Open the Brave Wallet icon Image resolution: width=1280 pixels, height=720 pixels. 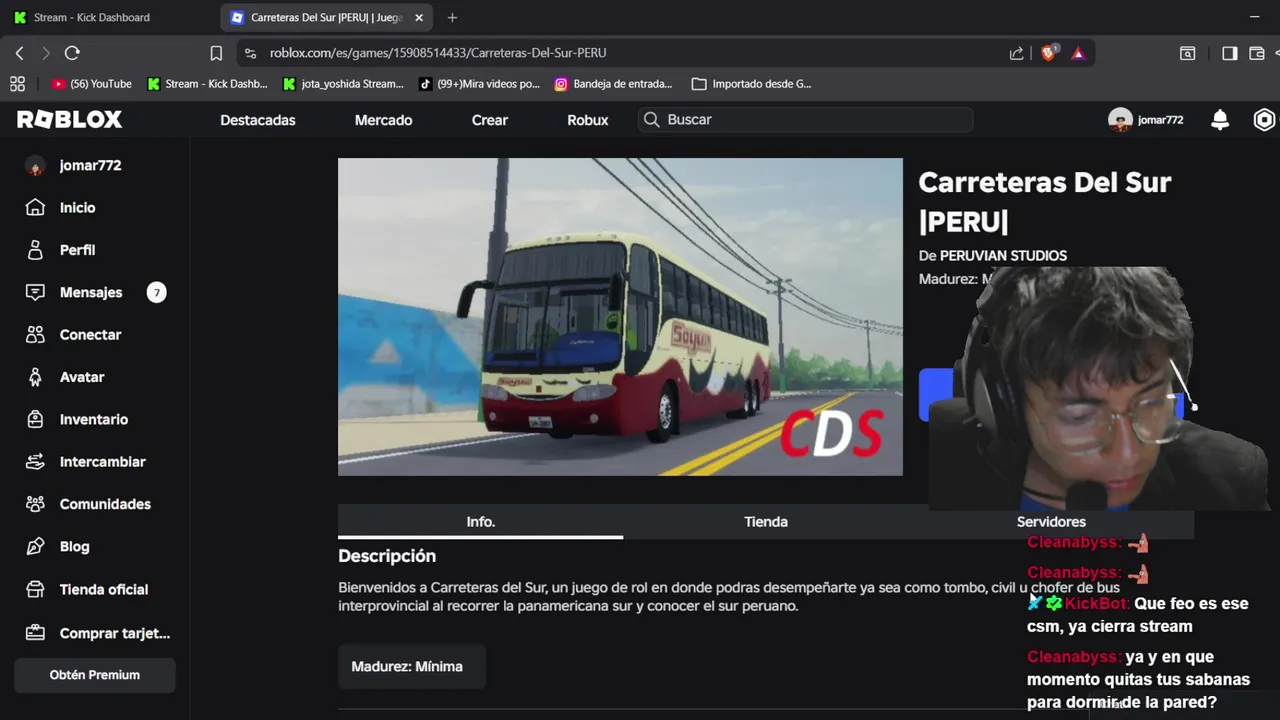[x=1257, y=53]
